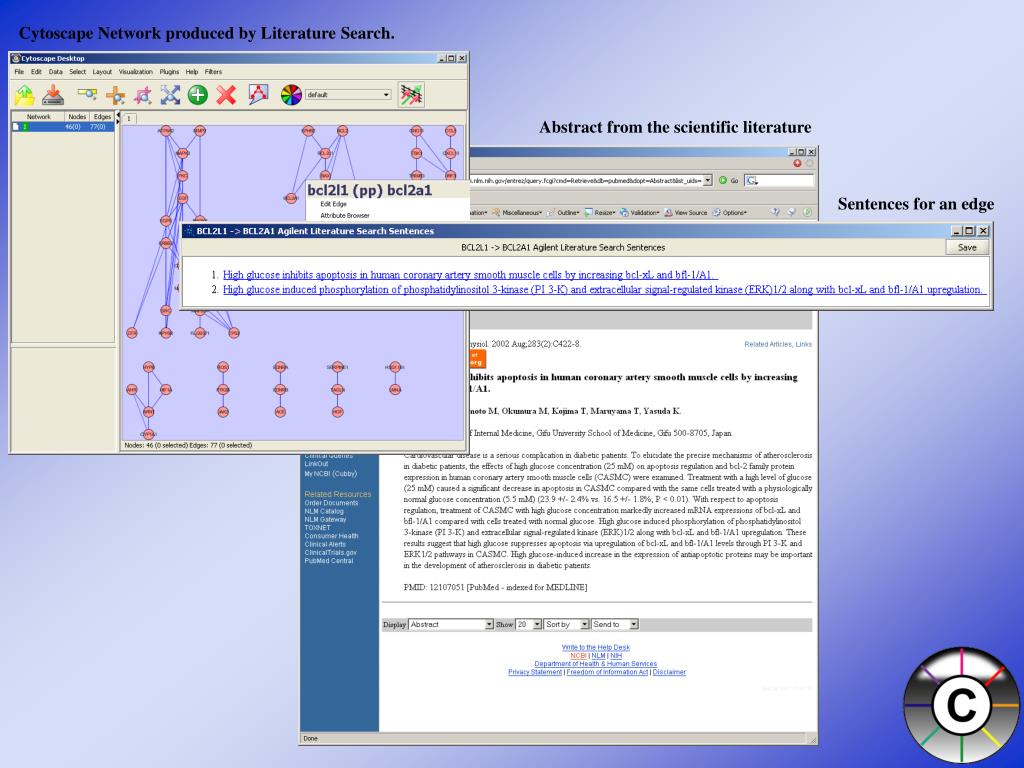Click the 'NLM Gateway' sidebar link
Screen dimensions: 1024x768
click(325, 519)
